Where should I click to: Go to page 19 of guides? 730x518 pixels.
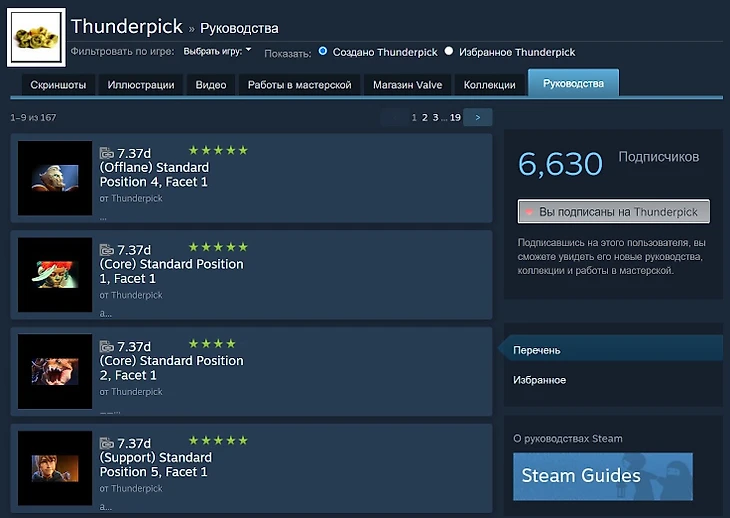coord(455,118)
